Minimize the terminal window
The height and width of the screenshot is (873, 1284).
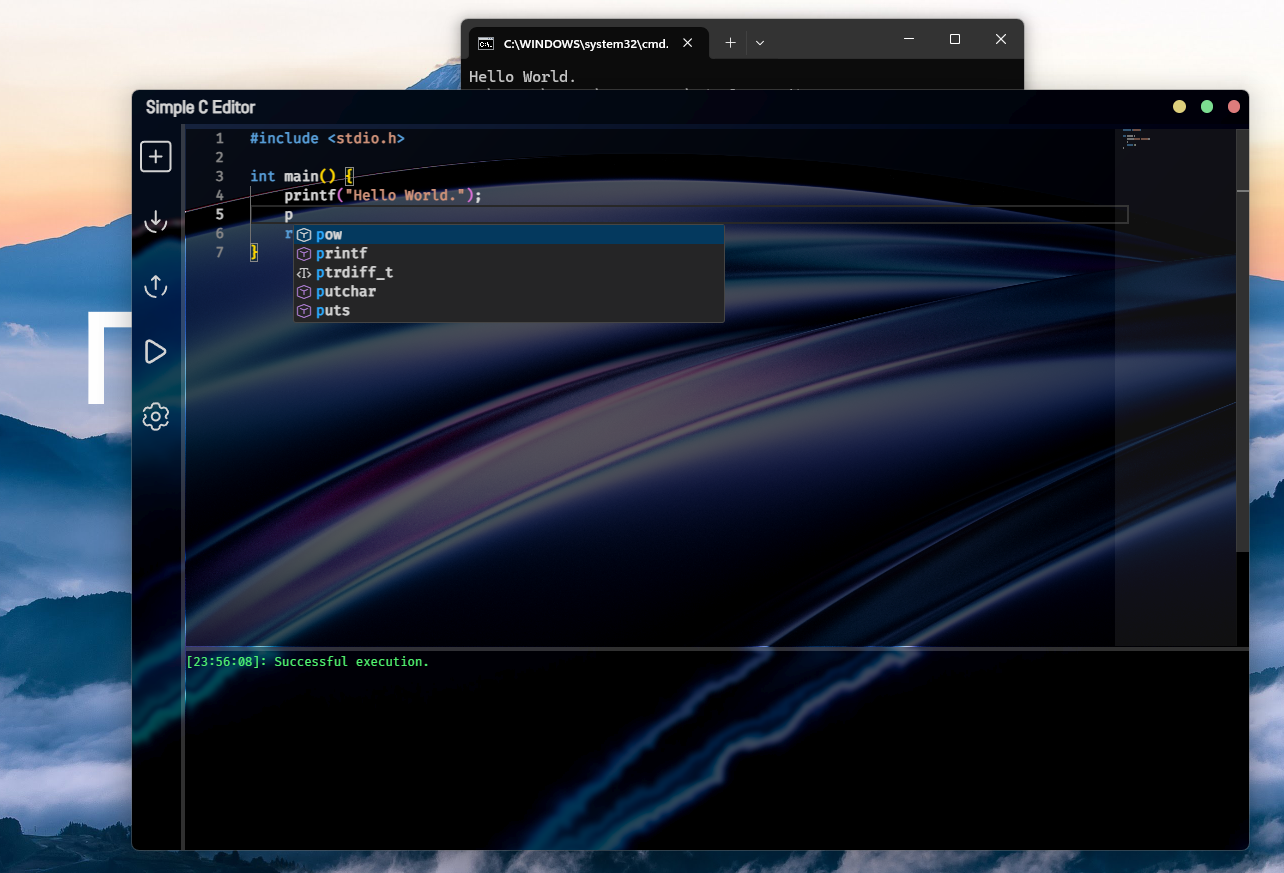click(x=909, y=39)
